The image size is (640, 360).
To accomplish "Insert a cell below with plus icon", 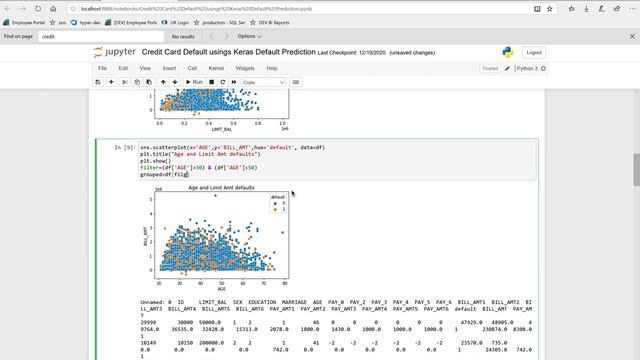I will (111, 82).
